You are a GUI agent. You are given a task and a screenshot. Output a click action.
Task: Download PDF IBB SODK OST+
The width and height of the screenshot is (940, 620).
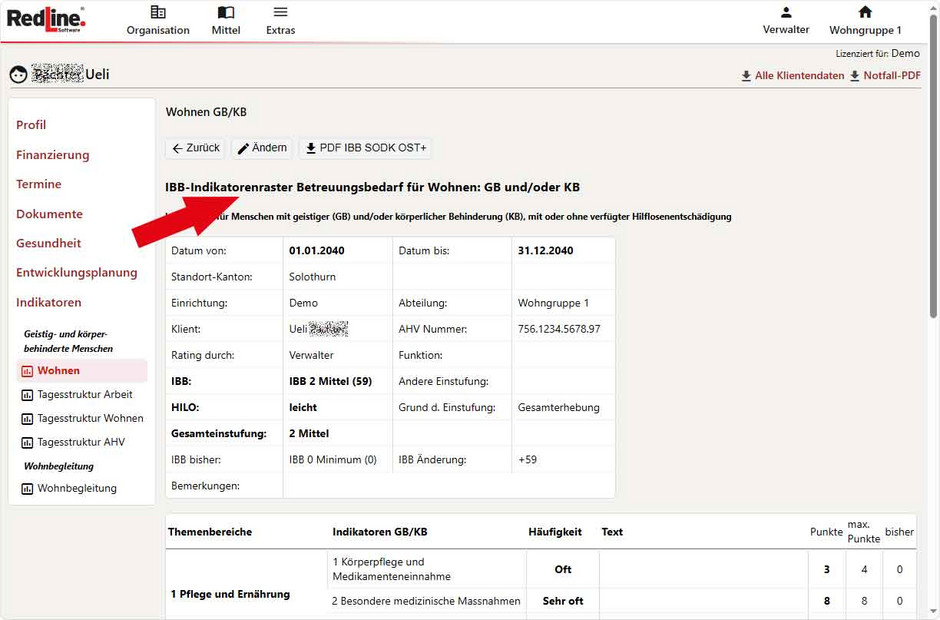(366, 148)
